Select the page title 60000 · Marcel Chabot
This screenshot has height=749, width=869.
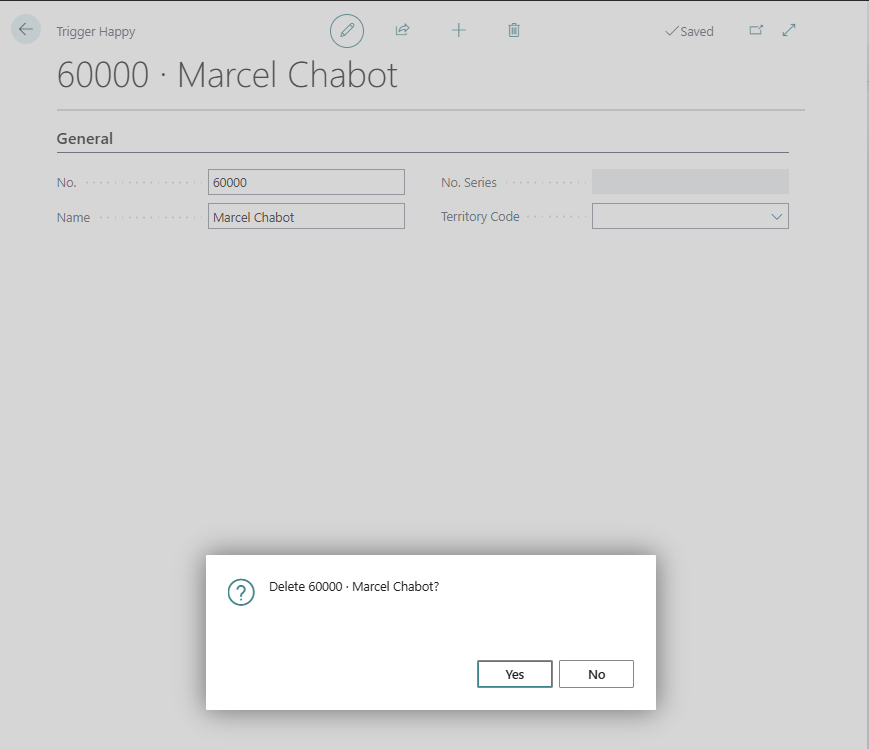click(x=226, y=74)
